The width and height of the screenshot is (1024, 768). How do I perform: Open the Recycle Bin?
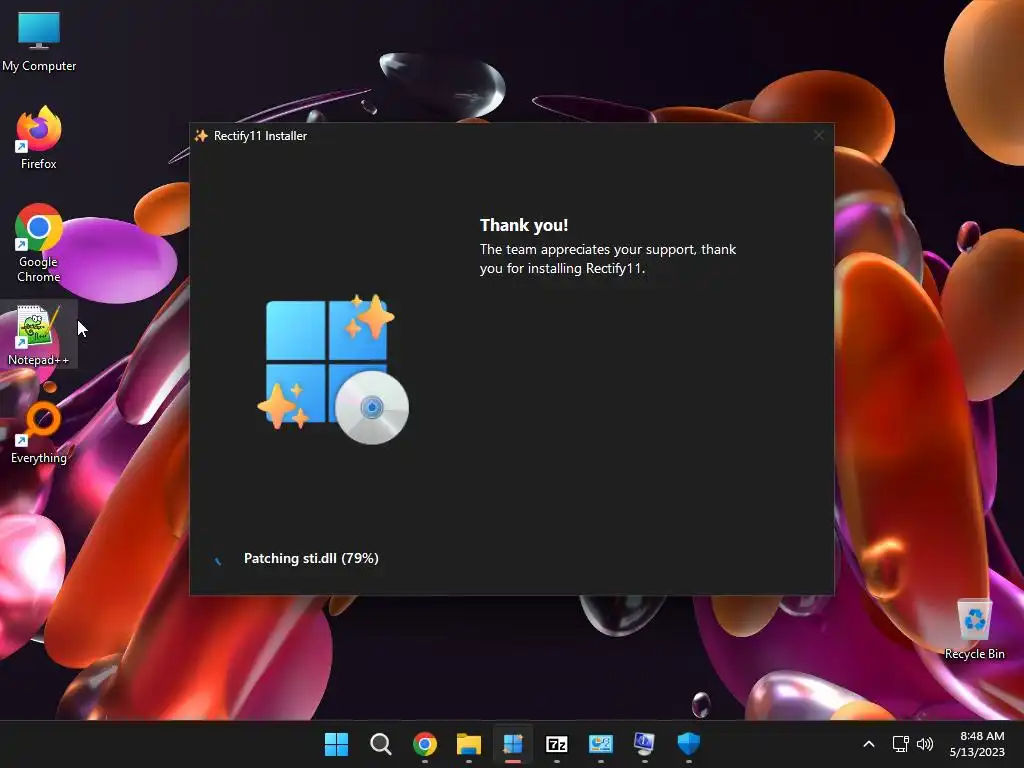(x=974, y=630)
